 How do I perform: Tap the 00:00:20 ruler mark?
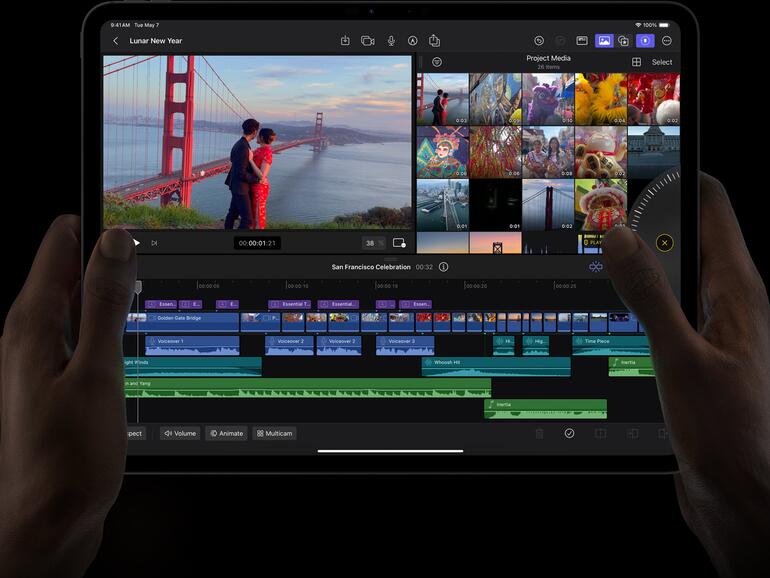[x=475, y=285]
